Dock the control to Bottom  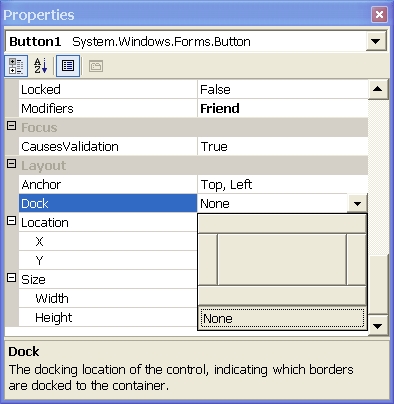[x=282, y=296]
